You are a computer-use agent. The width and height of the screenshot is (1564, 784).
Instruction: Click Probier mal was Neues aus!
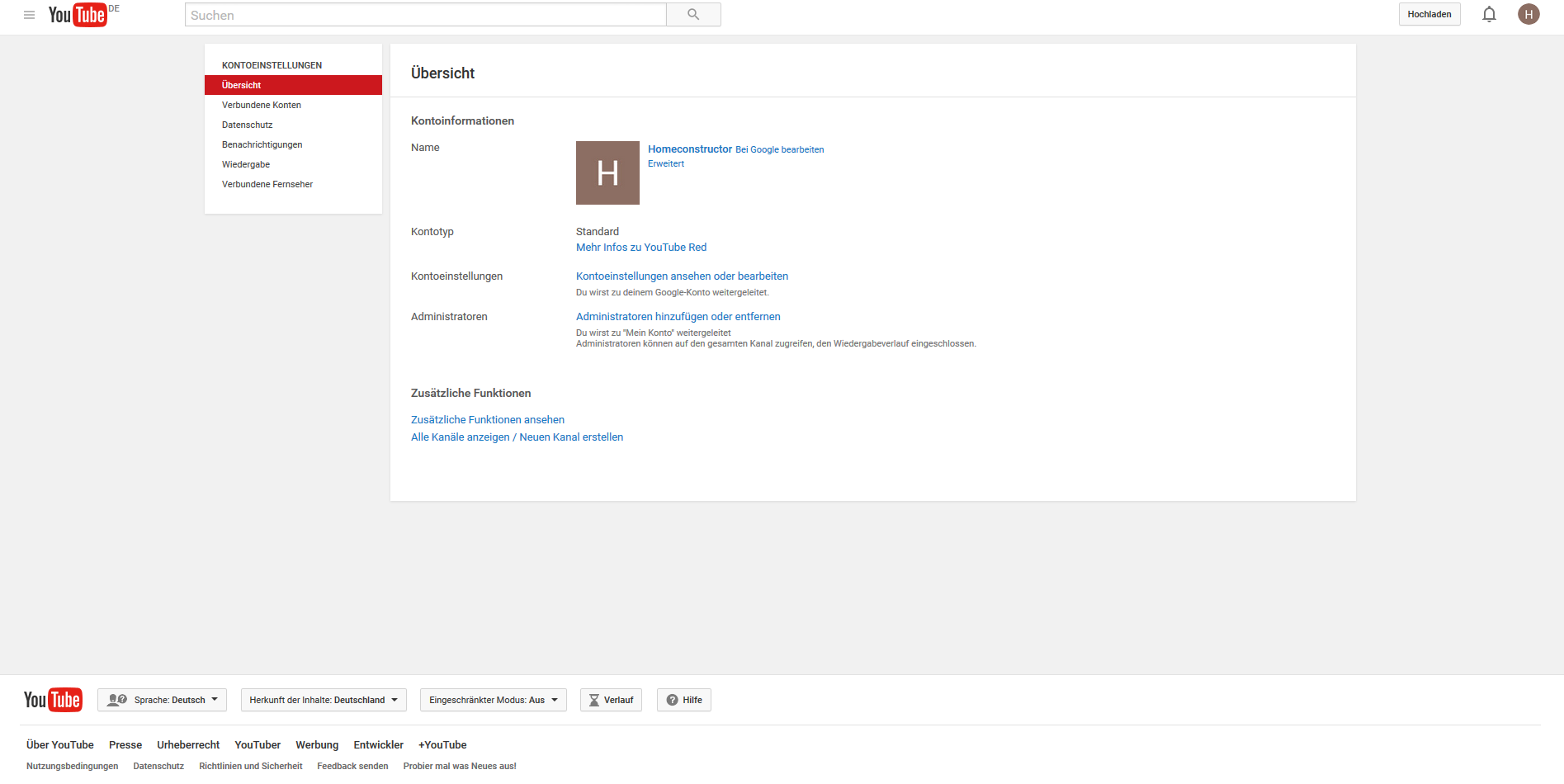pyautogui.click(x=460, y=767)
